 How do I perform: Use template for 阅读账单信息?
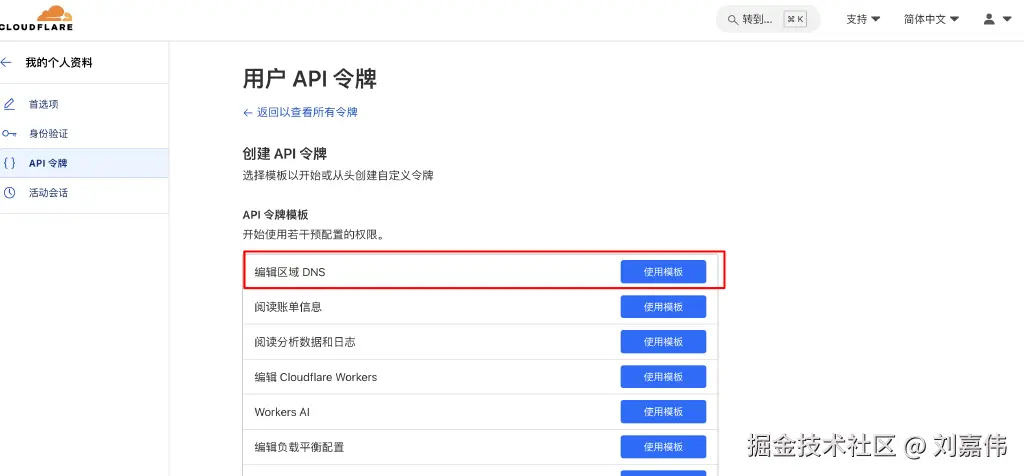pyautogui.click(x=663, y=306)
